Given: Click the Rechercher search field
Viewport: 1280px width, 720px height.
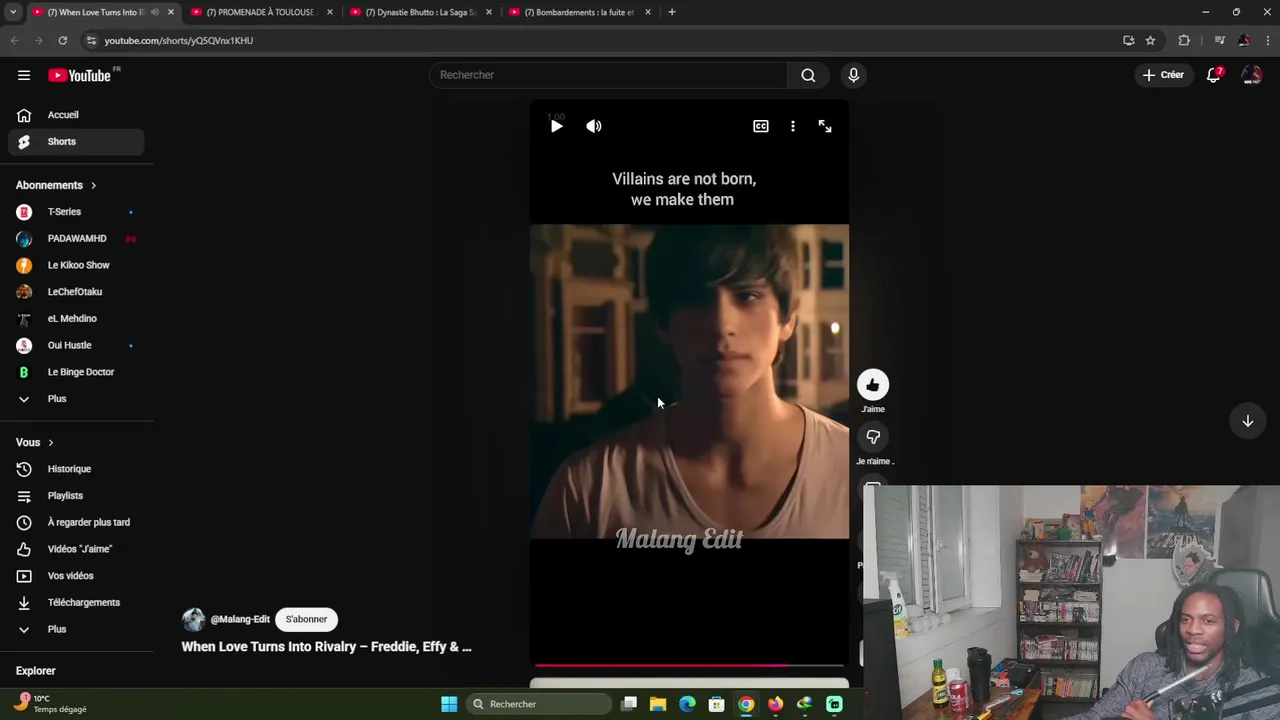Looking at the screenshot, I should (608, 75).
